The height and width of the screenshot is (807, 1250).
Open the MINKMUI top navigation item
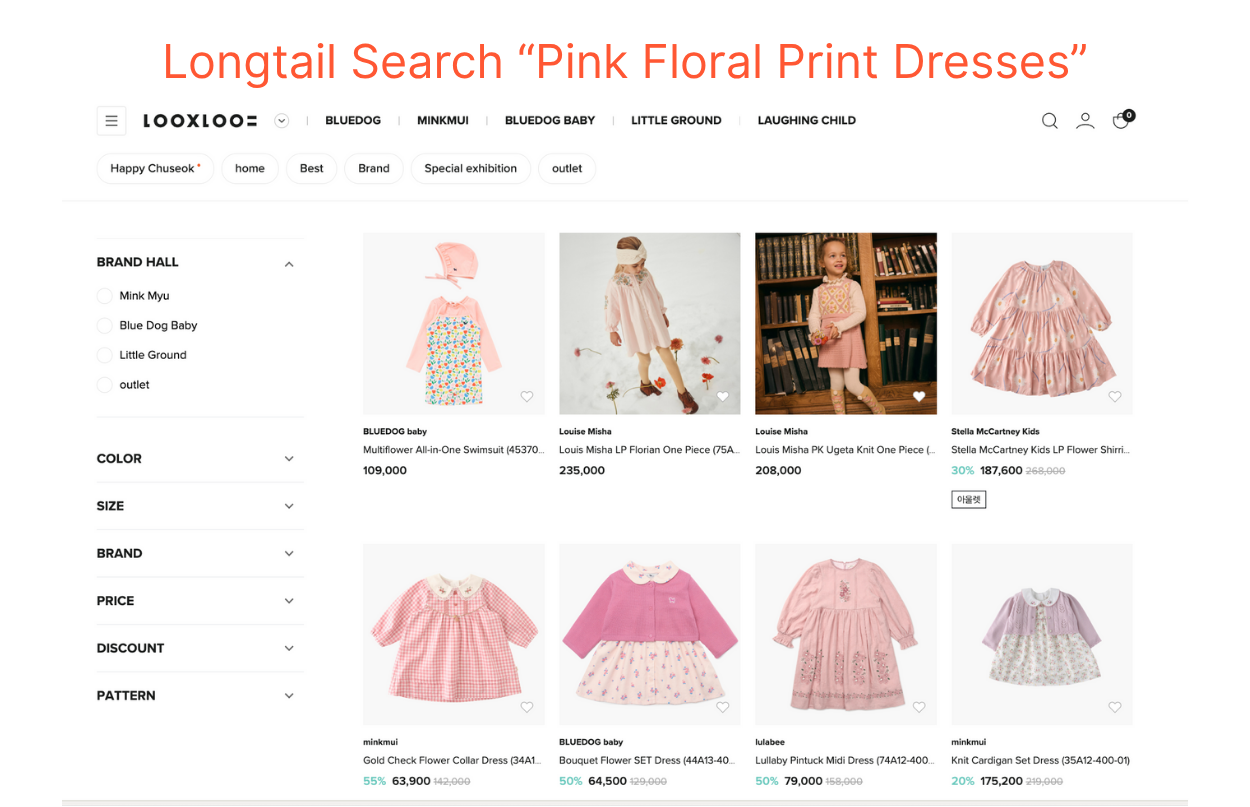click(x=443, y=120)
